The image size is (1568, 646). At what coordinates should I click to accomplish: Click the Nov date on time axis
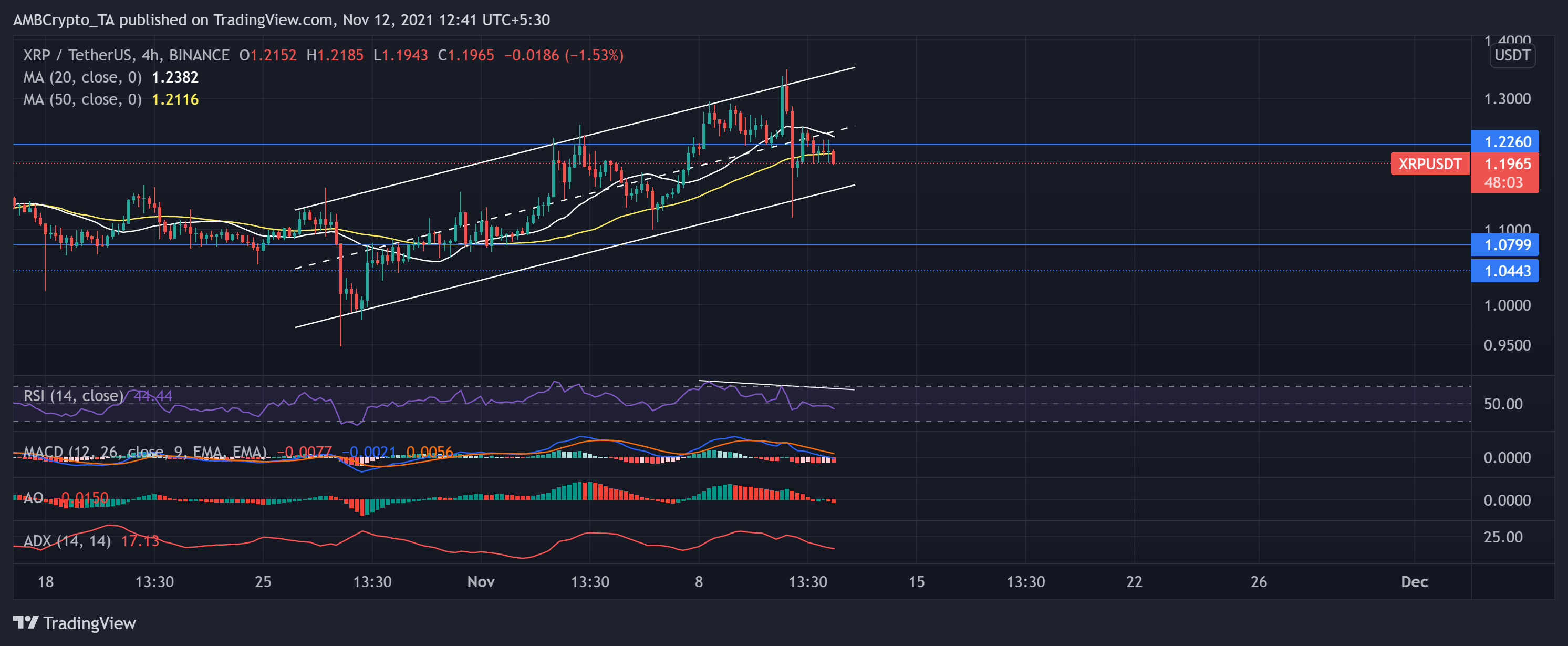click(x=481, y=581)
